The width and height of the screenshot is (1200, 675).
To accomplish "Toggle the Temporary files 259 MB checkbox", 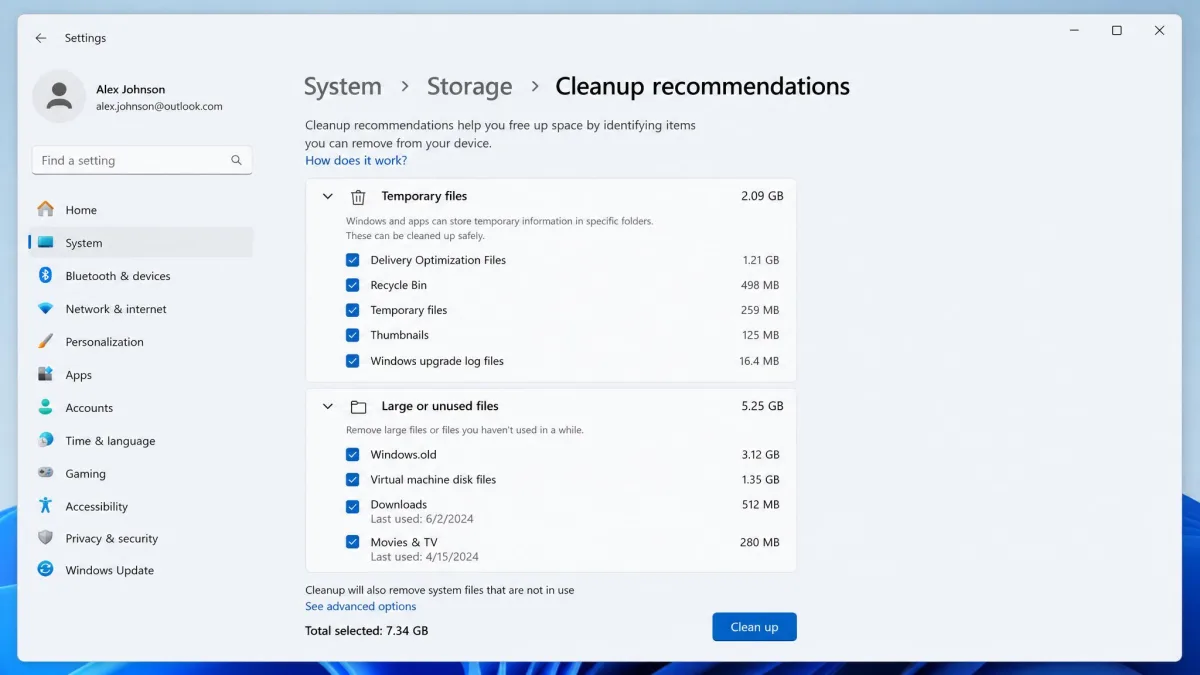I will pyautogui.click(x=352, y=310).
